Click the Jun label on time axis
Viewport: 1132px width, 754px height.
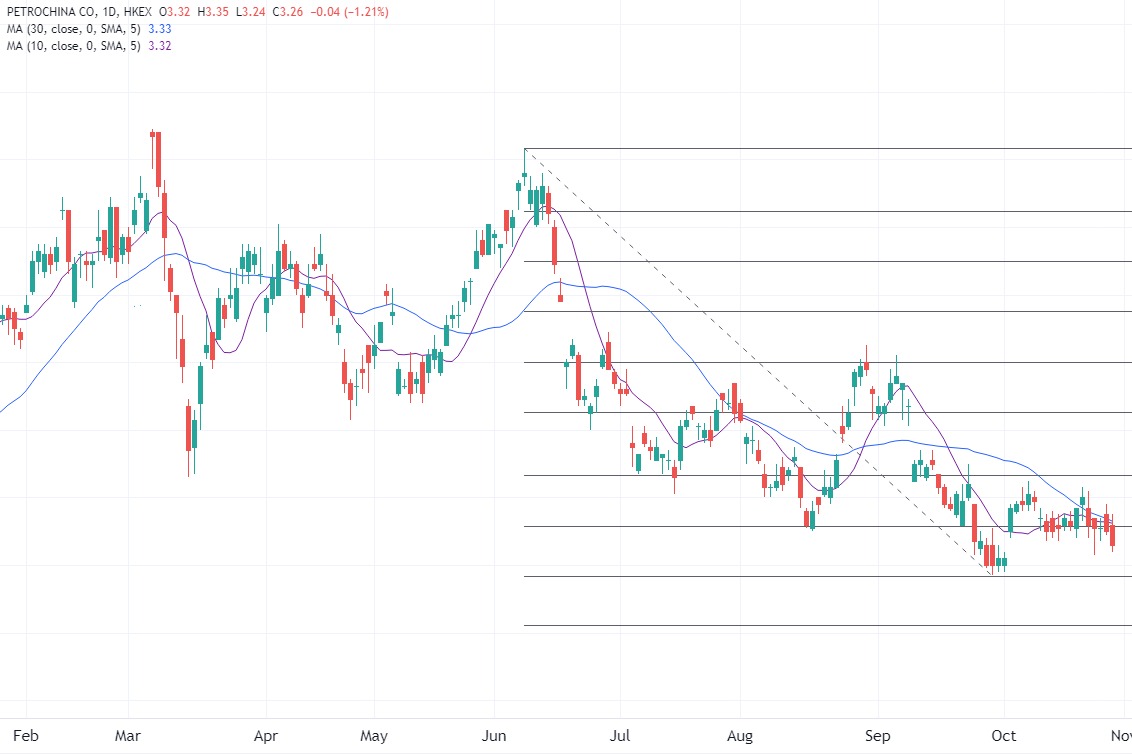[x=494, y=736]
